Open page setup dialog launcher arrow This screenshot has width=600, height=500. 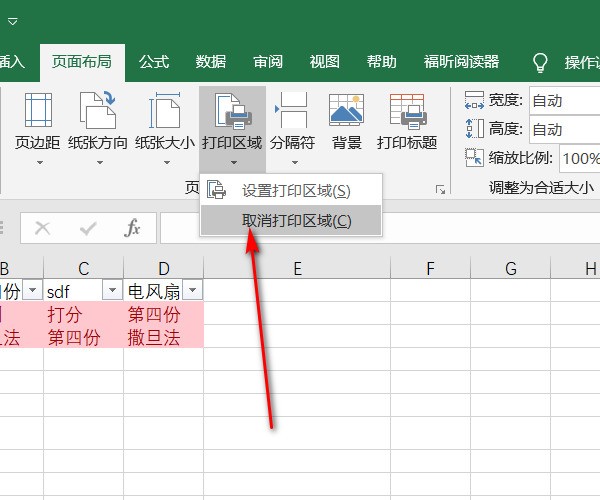coord(438,189)
